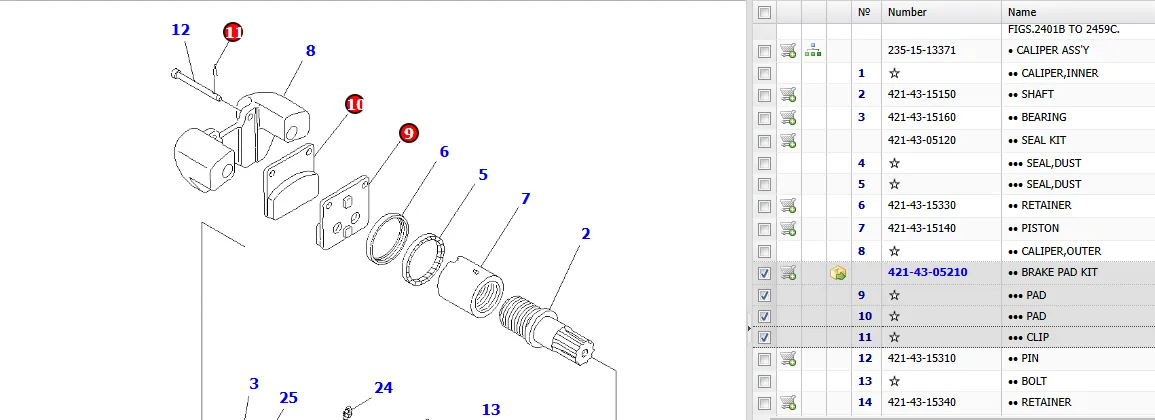1155x420 pixels.
Task: Add PIN 421-43-15310 to cart
Action: coord(788,359)
